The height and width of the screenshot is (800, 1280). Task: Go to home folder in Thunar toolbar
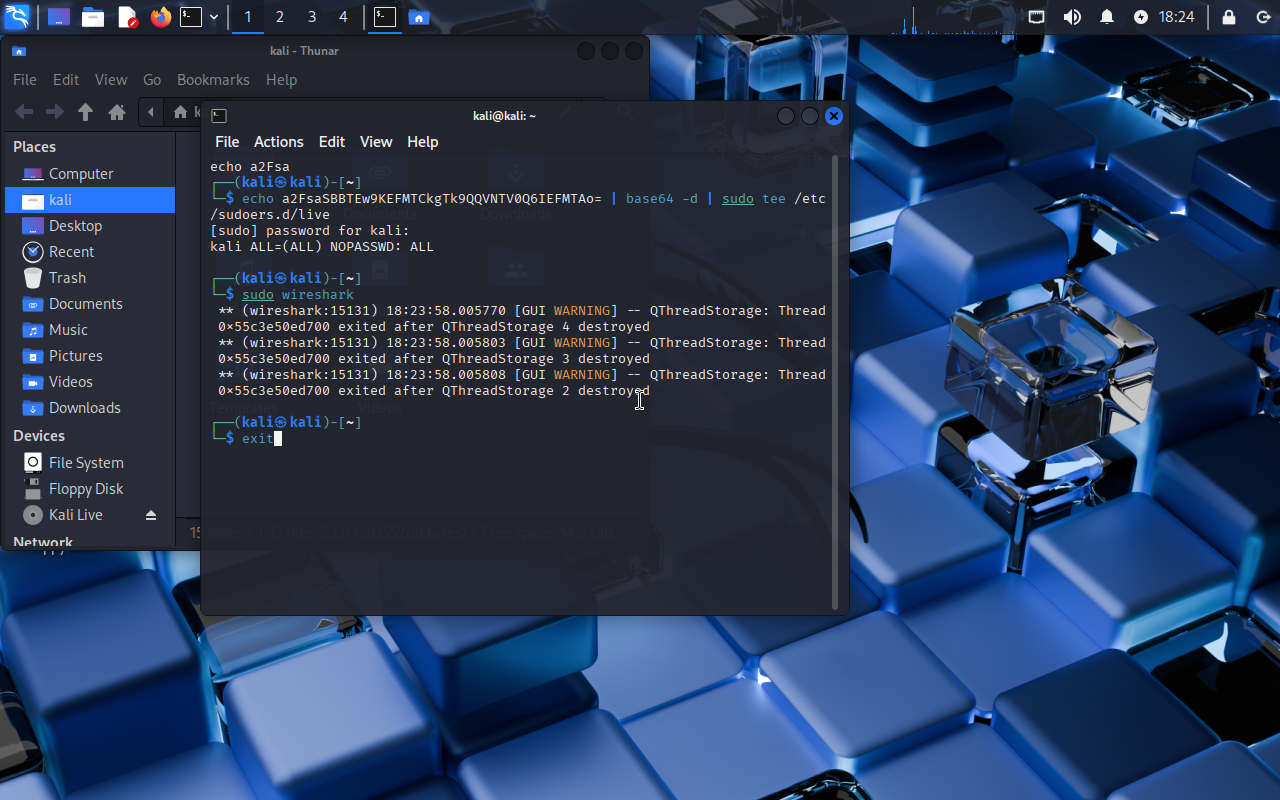[117, 112]
